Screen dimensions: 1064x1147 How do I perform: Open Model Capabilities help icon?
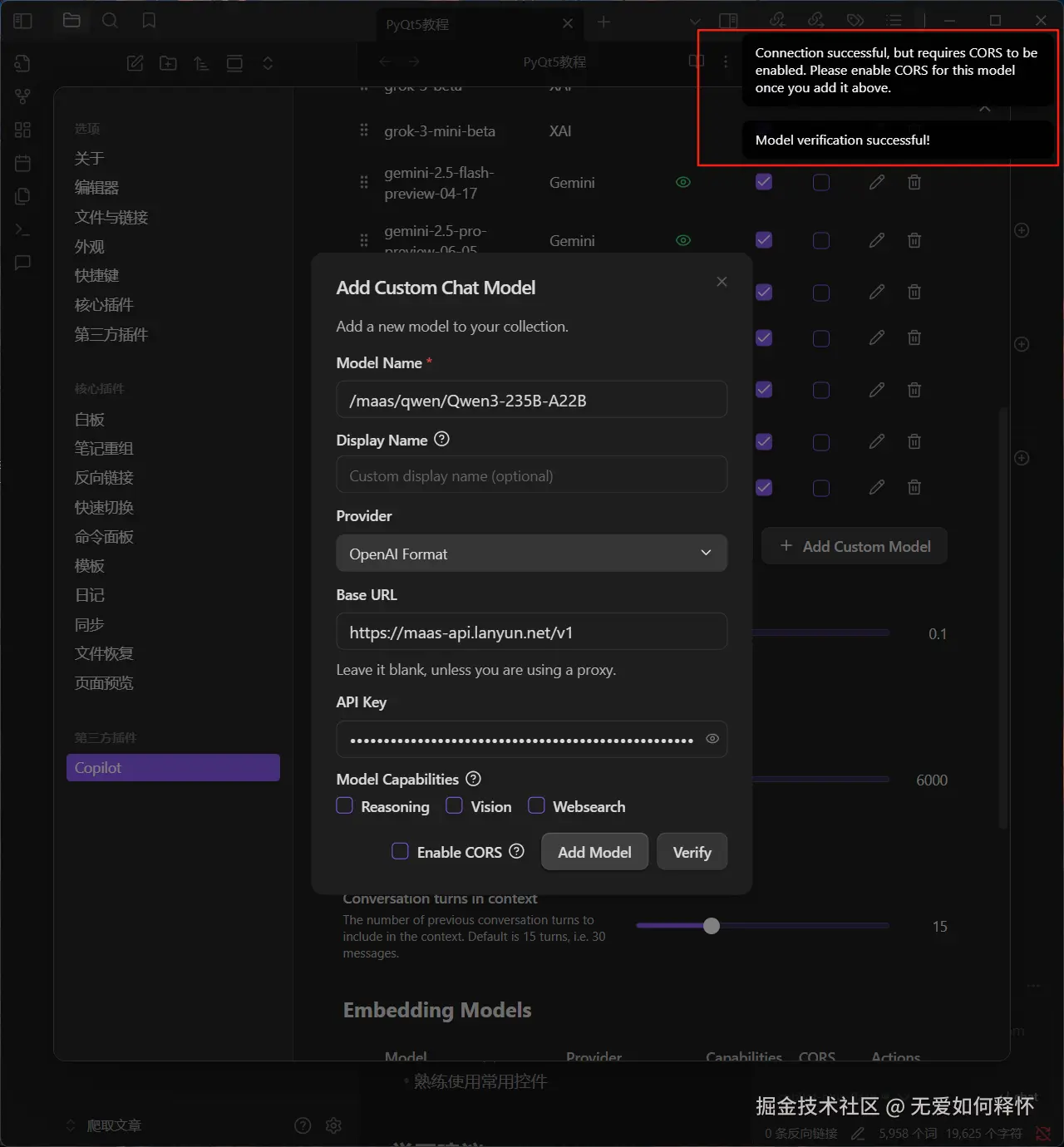[473, 779]
